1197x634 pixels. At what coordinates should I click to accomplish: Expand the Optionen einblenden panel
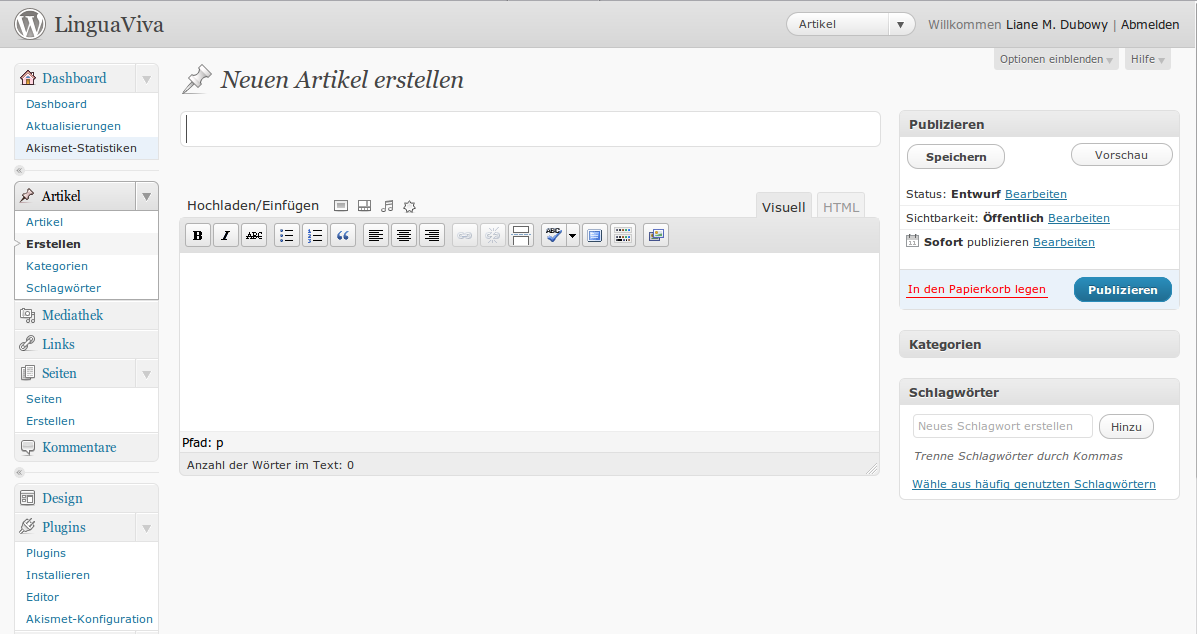[1056, 59]
